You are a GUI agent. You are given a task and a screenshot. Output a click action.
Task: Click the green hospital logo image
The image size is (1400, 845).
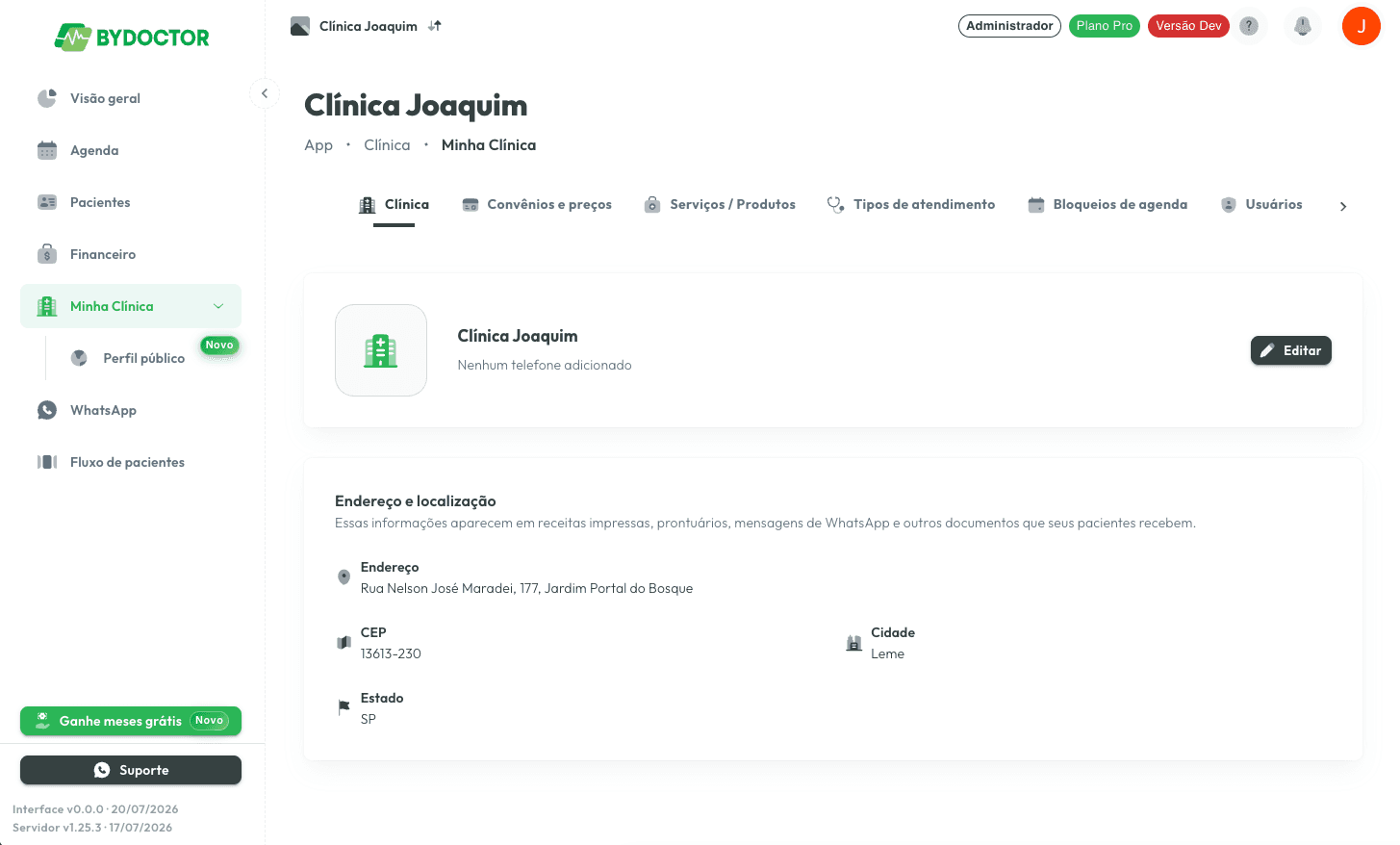point(381,350)
